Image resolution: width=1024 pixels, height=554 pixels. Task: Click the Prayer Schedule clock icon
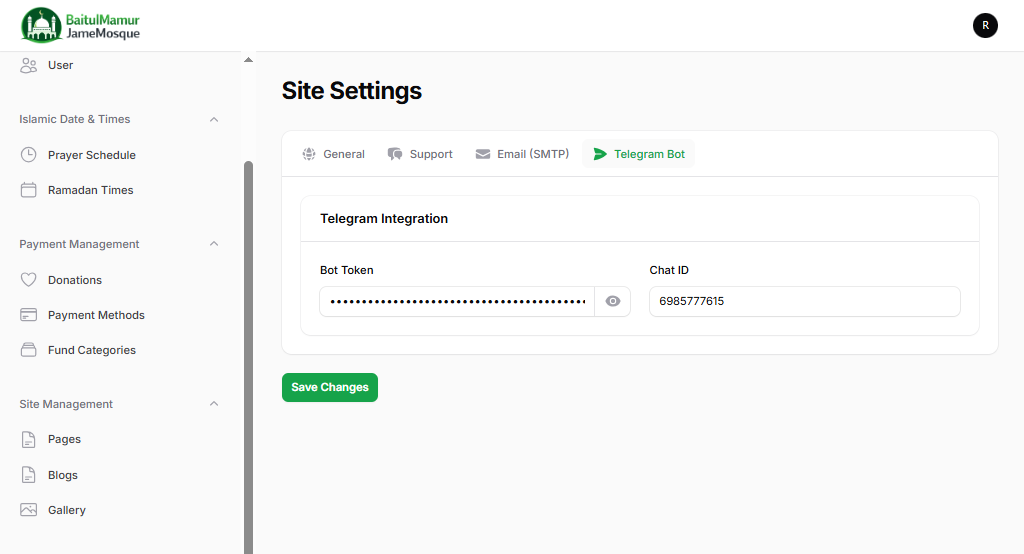click(29, 155)
